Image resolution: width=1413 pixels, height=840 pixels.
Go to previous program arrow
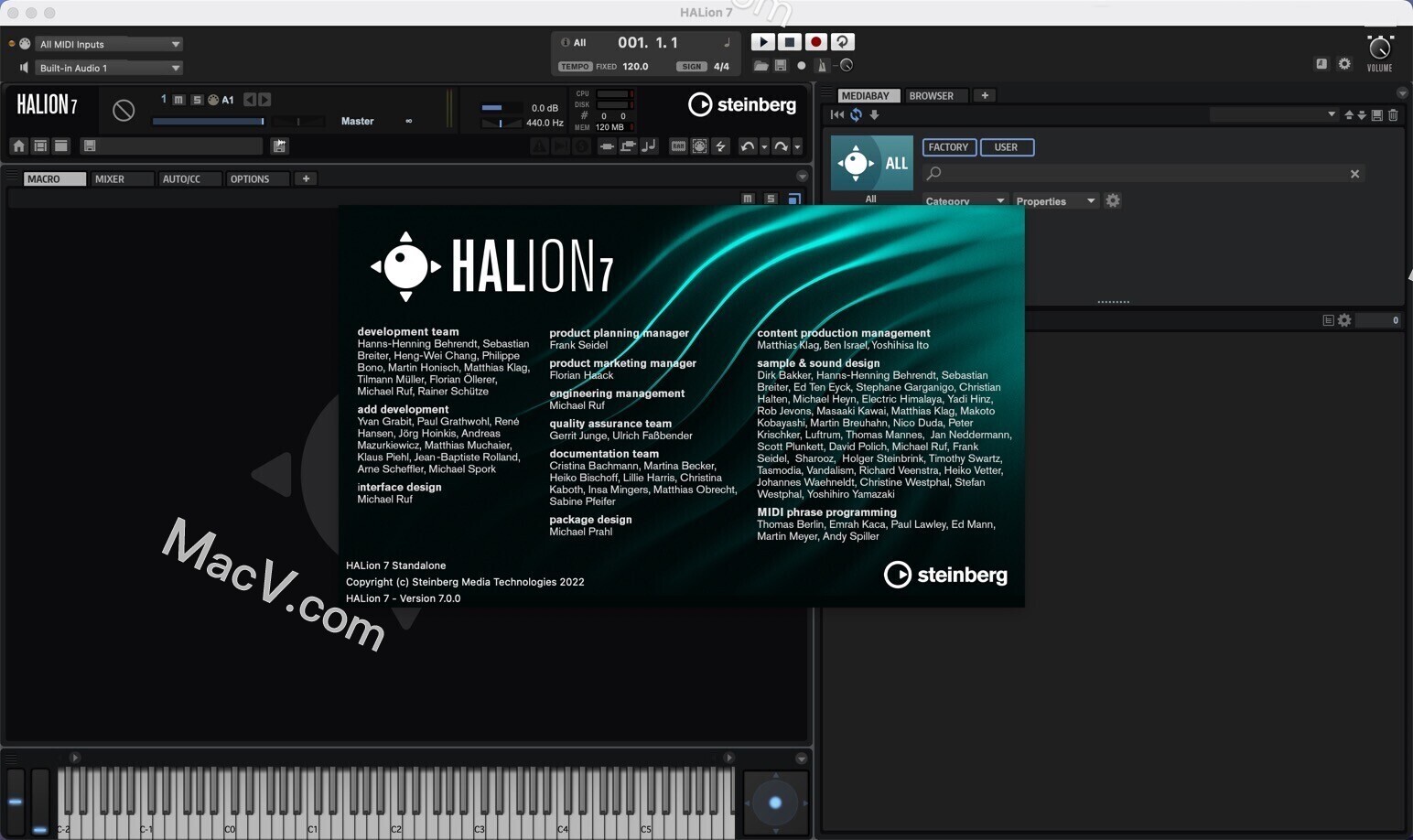click(x=250, y=100)
